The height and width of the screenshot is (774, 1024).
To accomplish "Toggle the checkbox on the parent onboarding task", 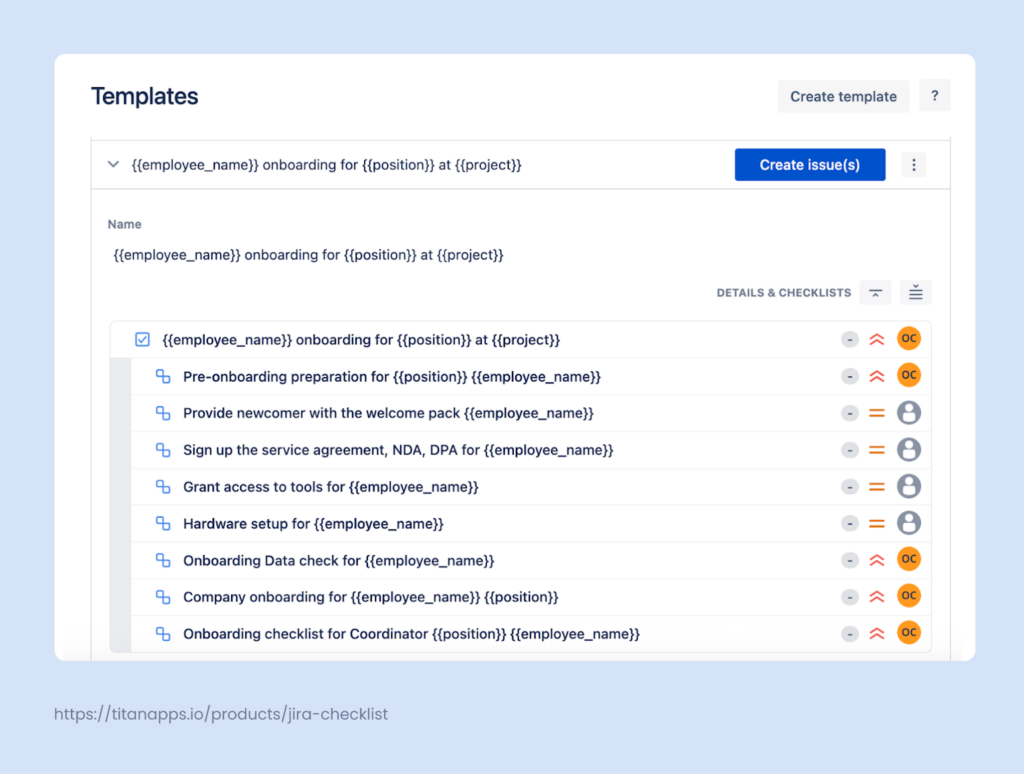I will tap(143, 339).
